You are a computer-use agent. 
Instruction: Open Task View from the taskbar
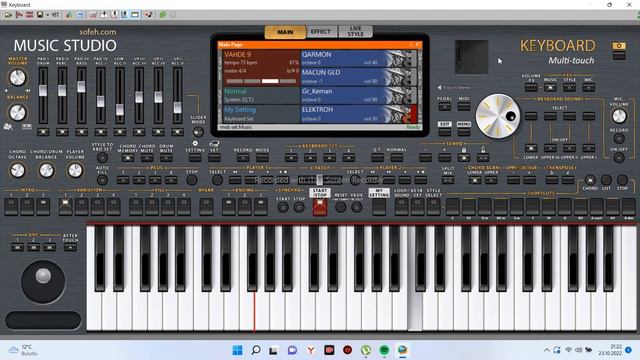273,350
